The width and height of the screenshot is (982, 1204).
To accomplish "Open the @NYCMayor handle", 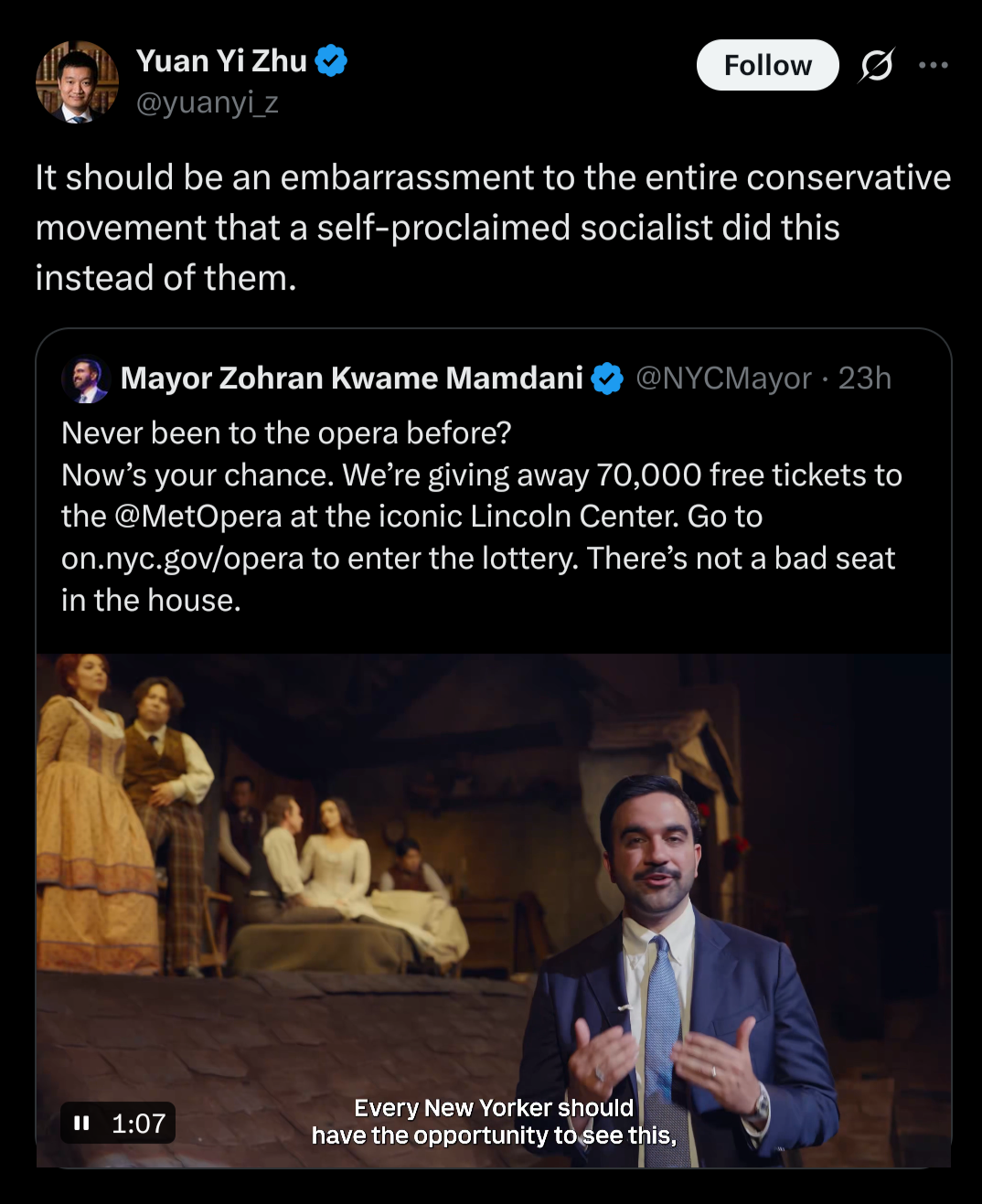I will [723, 378].
